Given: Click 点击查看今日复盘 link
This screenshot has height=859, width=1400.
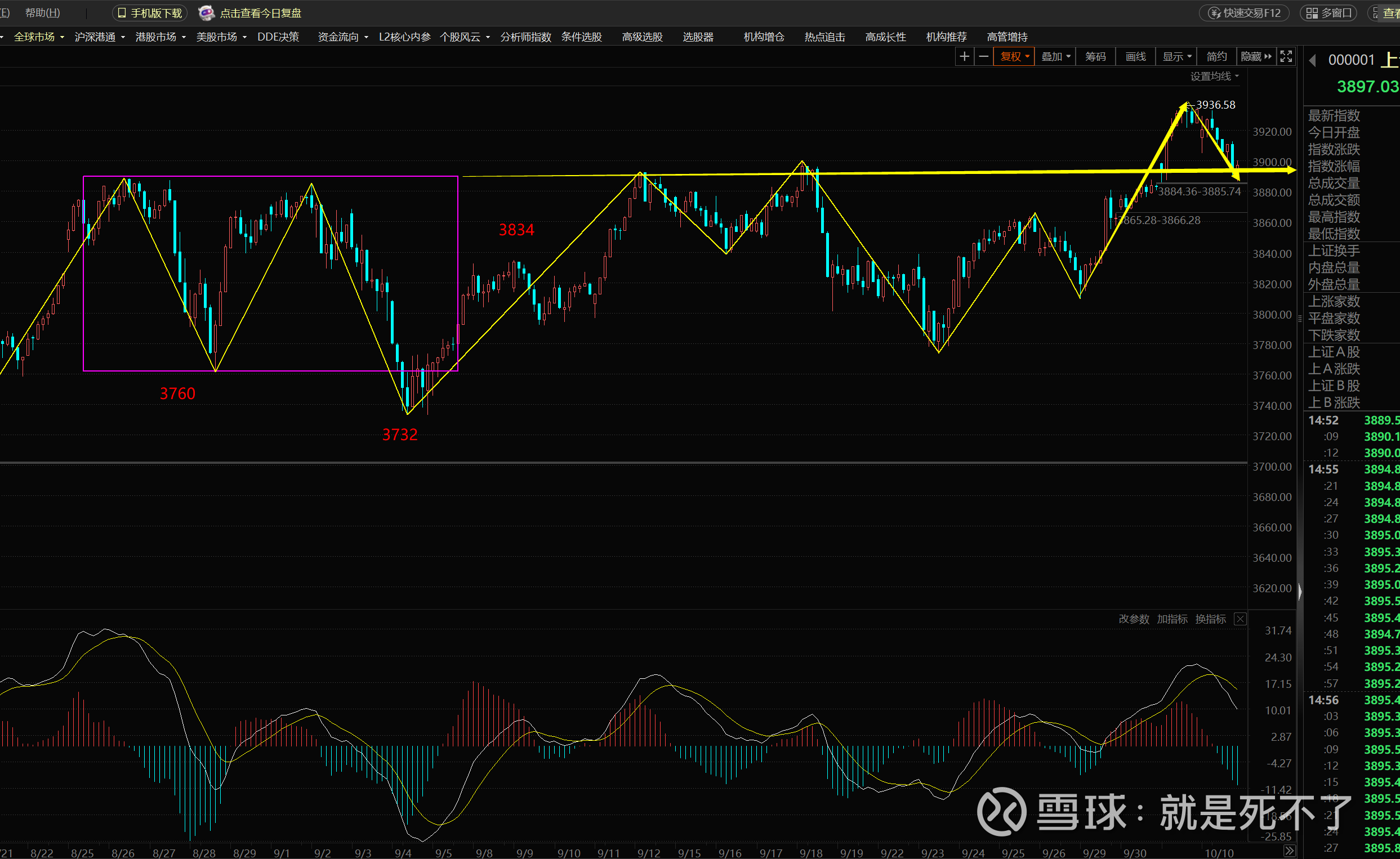Looking at the screenshot, I should click(260, 12).
